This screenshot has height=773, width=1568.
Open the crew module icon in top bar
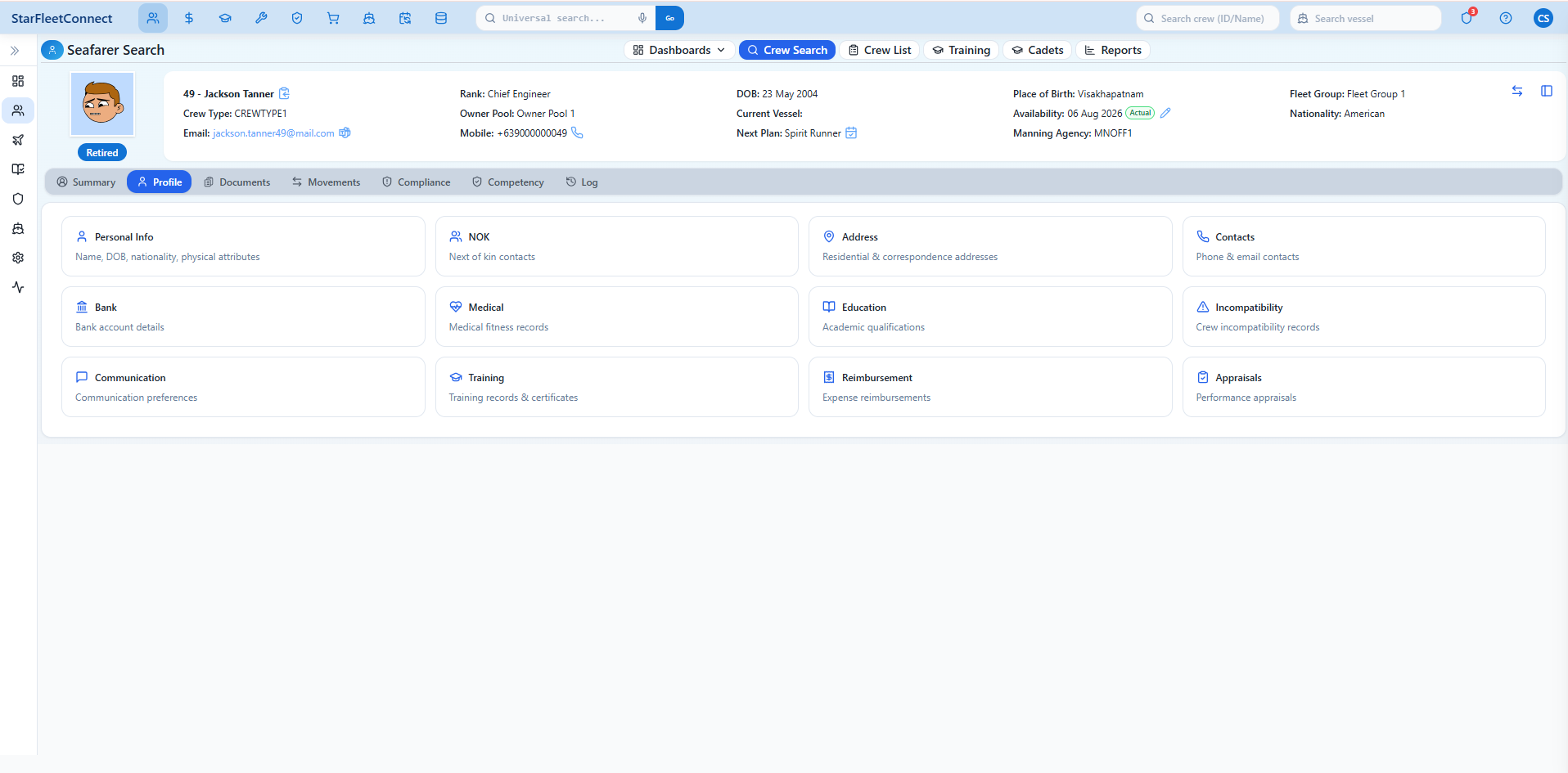[x=153, y=18]
